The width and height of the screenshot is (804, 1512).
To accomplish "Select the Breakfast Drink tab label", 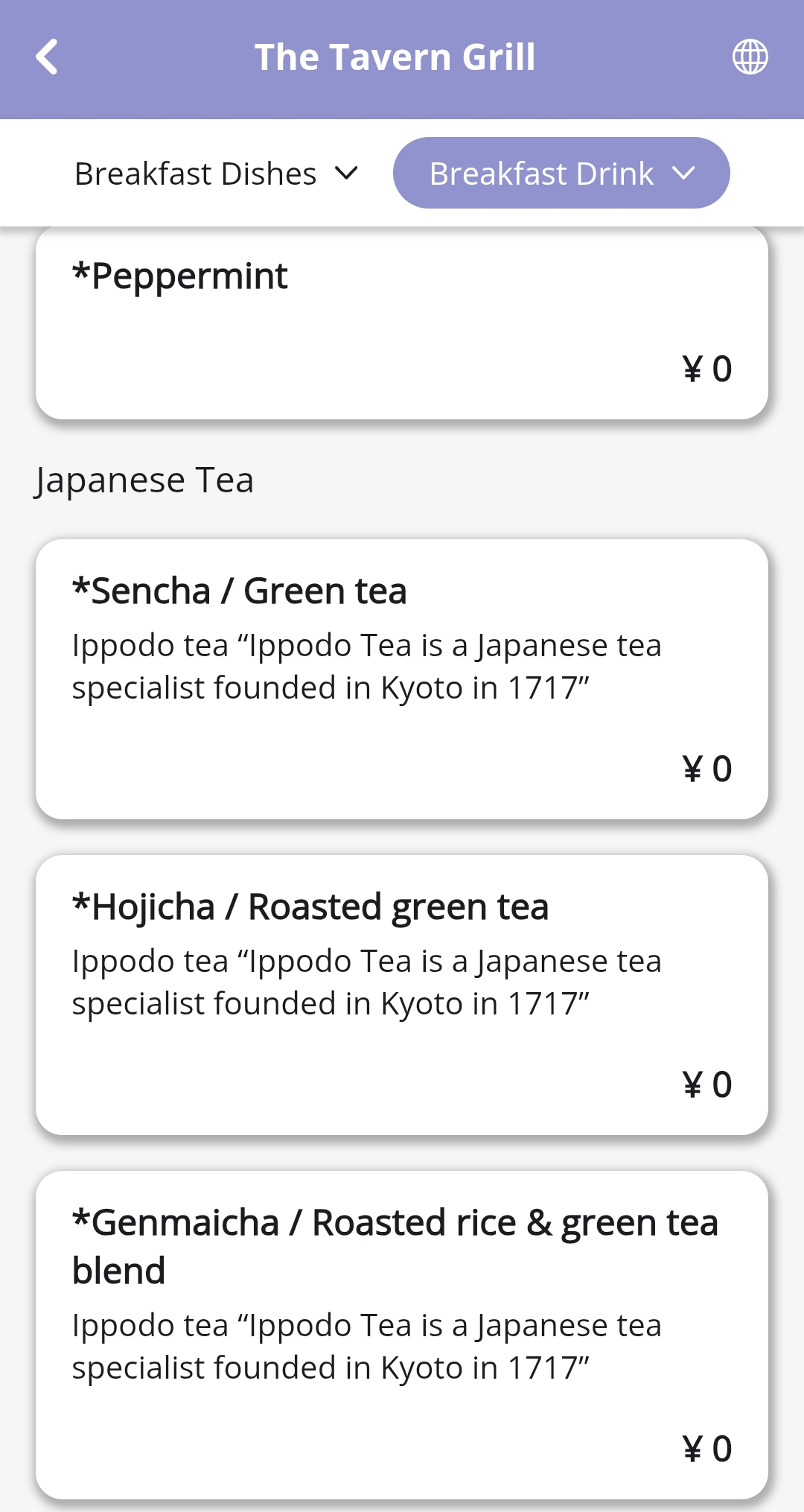I will click(x=541, y=174).
